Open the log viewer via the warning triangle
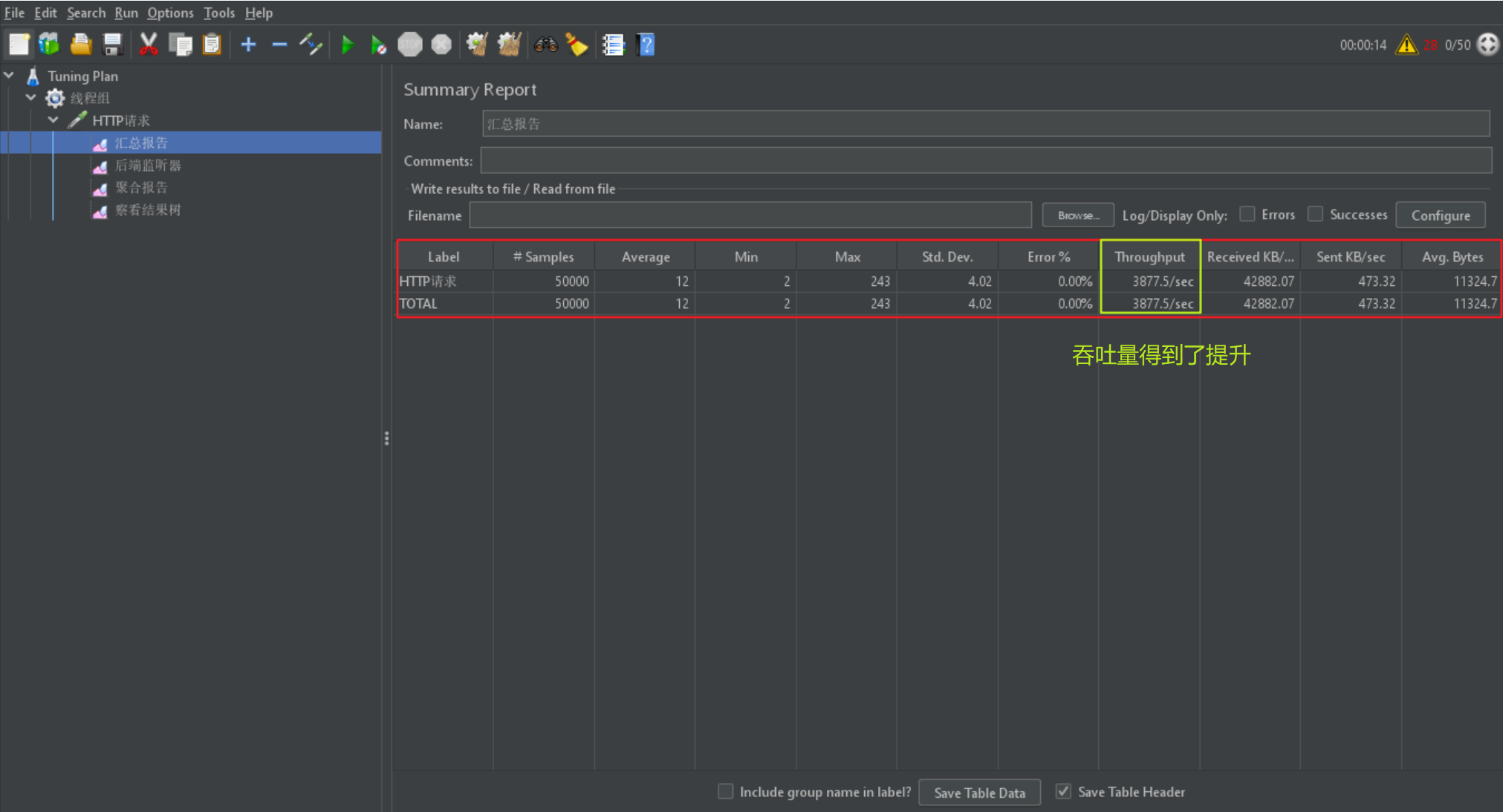The image size is (1503, 812). (1406, 45)
